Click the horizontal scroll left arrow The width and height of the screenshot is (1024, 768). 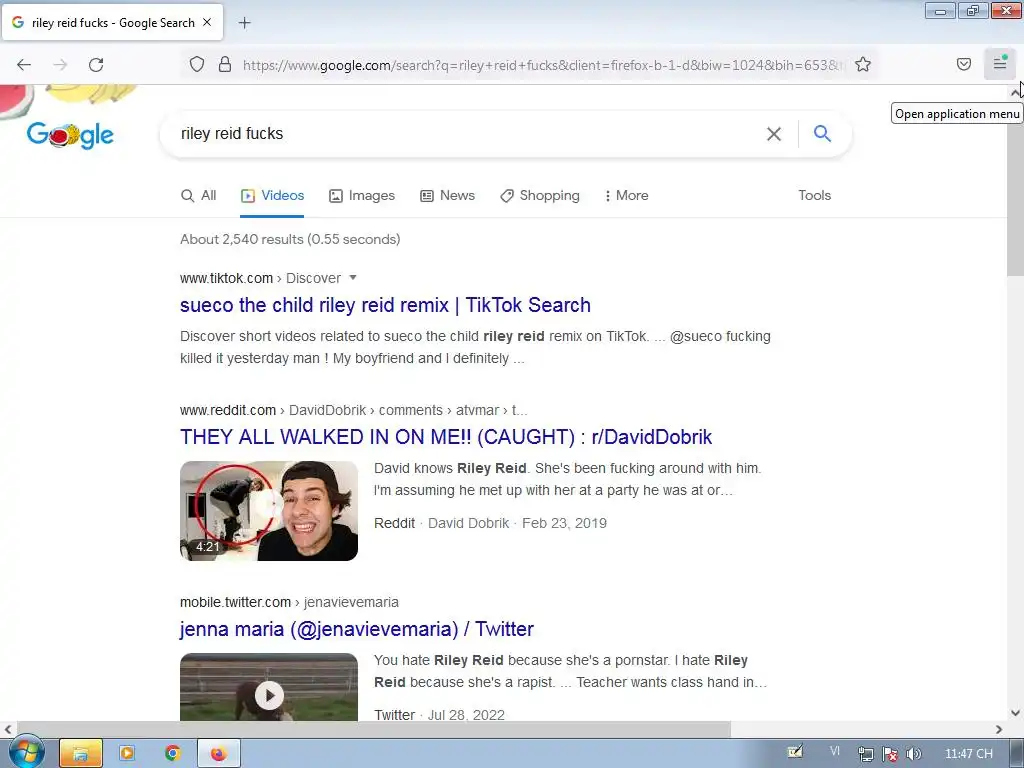(8, 729)
